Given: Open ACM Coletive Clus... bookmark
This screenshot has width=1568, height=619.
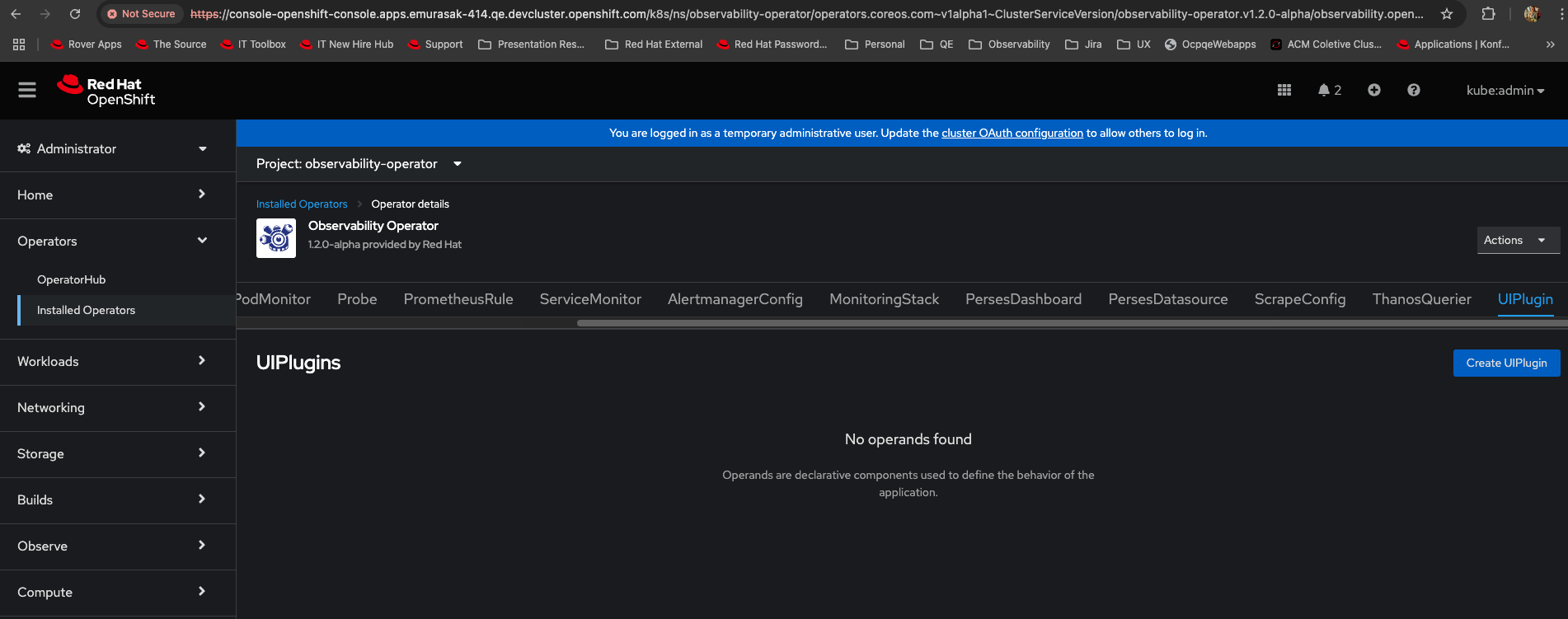Looking at the screenshot, I should pyautogui.click(x=1326, y=45).
